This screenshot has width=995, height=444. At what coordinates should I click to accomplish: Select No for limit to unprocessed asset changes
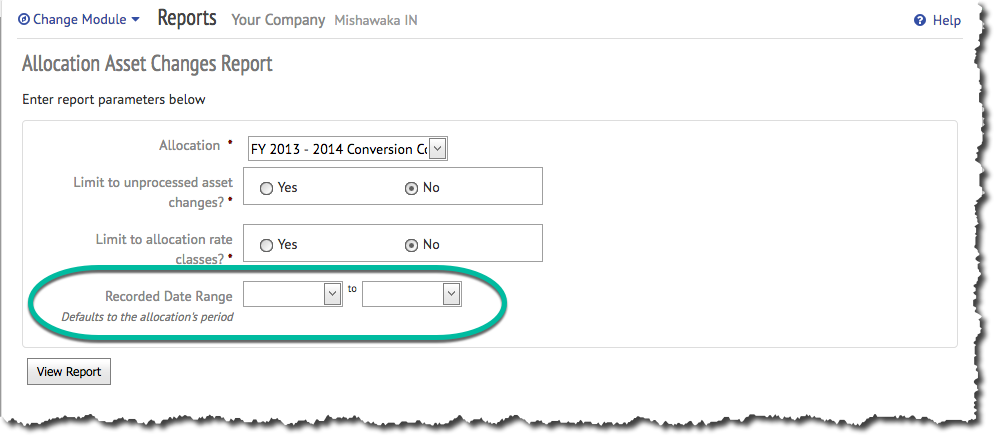[411, 187]
